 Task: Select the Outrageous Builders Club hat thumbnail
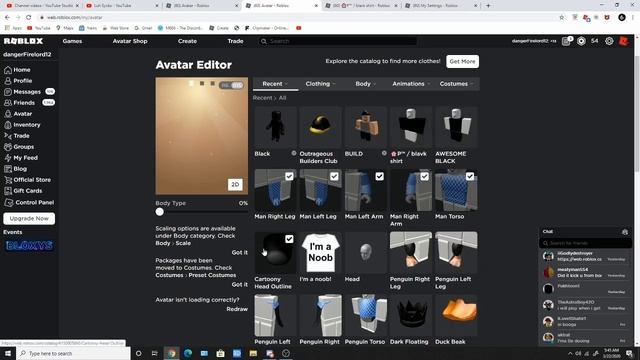320,127
